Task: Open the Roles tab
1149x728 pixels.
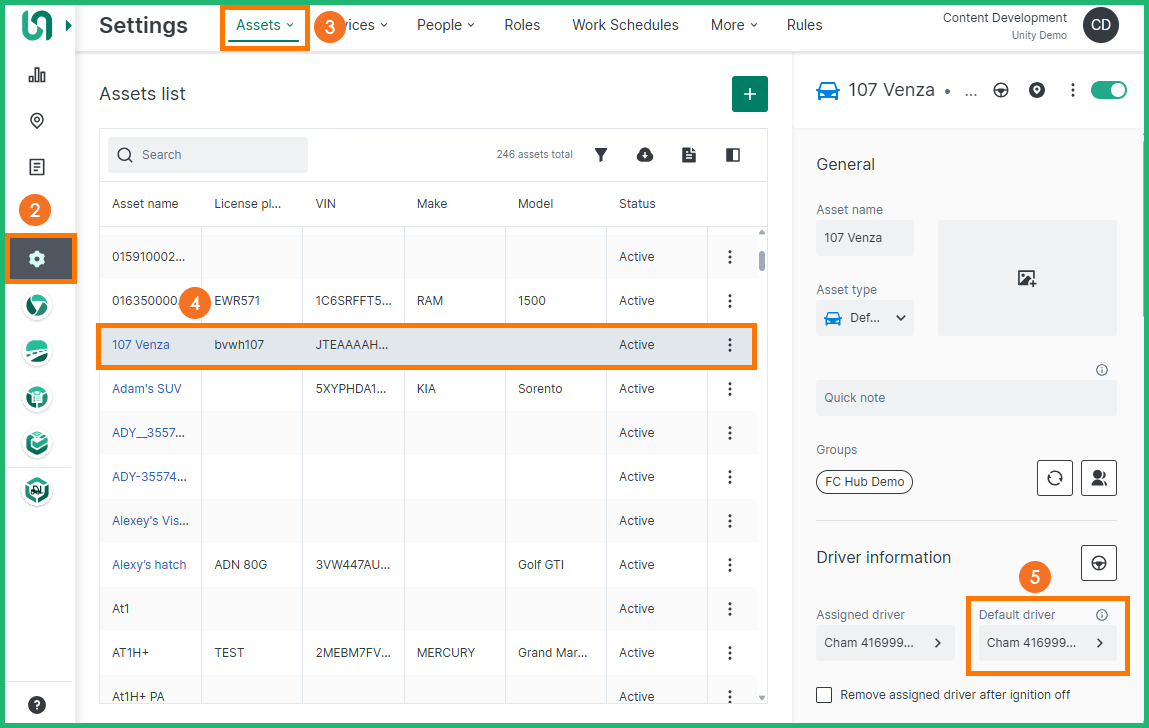Action: pyautogui.click(x=522, y=25)
